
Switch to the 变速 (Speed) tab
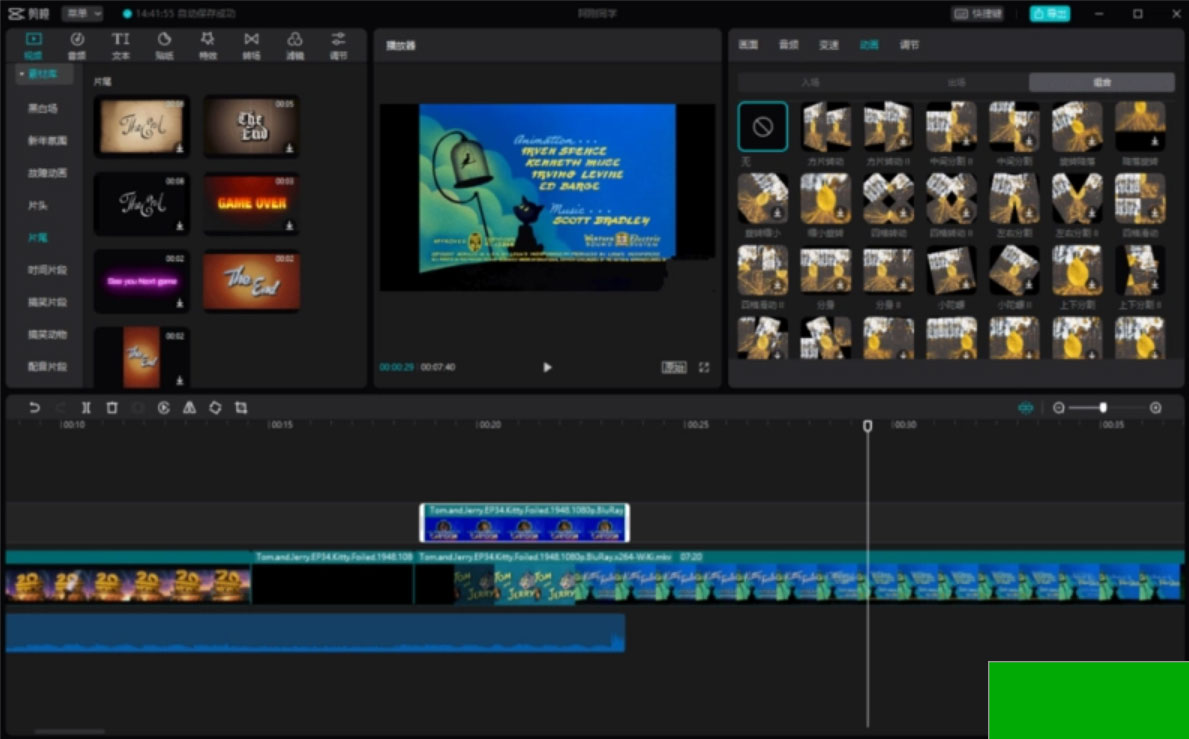[829, 45]
